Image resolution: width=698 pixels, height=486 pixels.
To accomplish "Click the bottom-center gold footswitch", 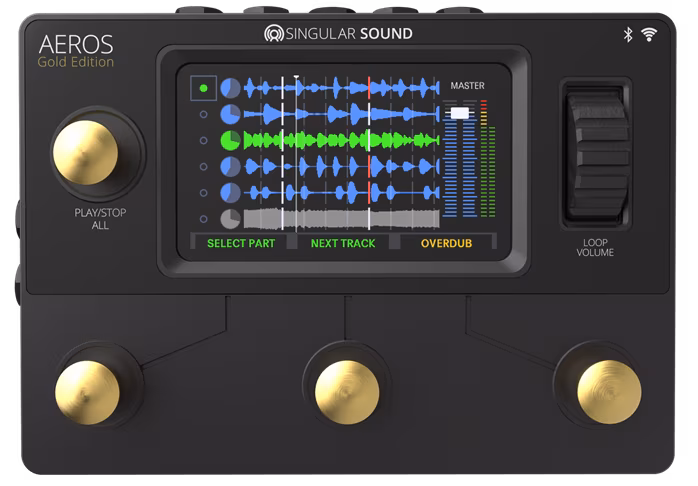I will 347,392.
